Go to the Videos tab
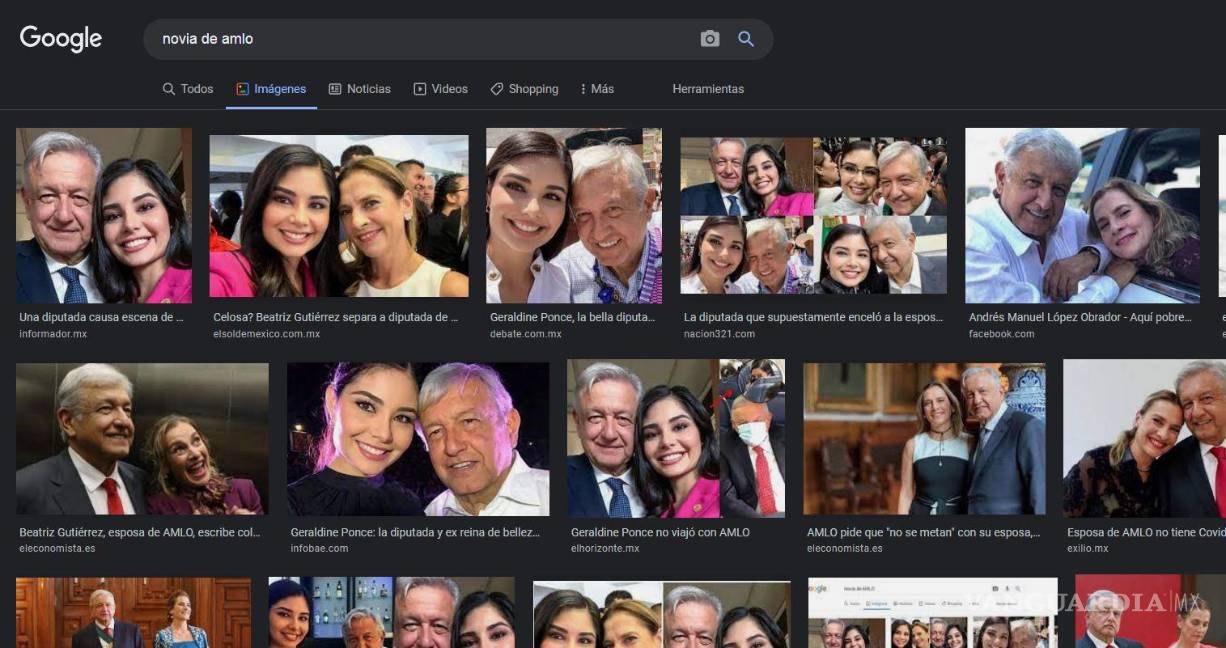This screenshot has height=648, width=1226. click(x=440, y=89)
